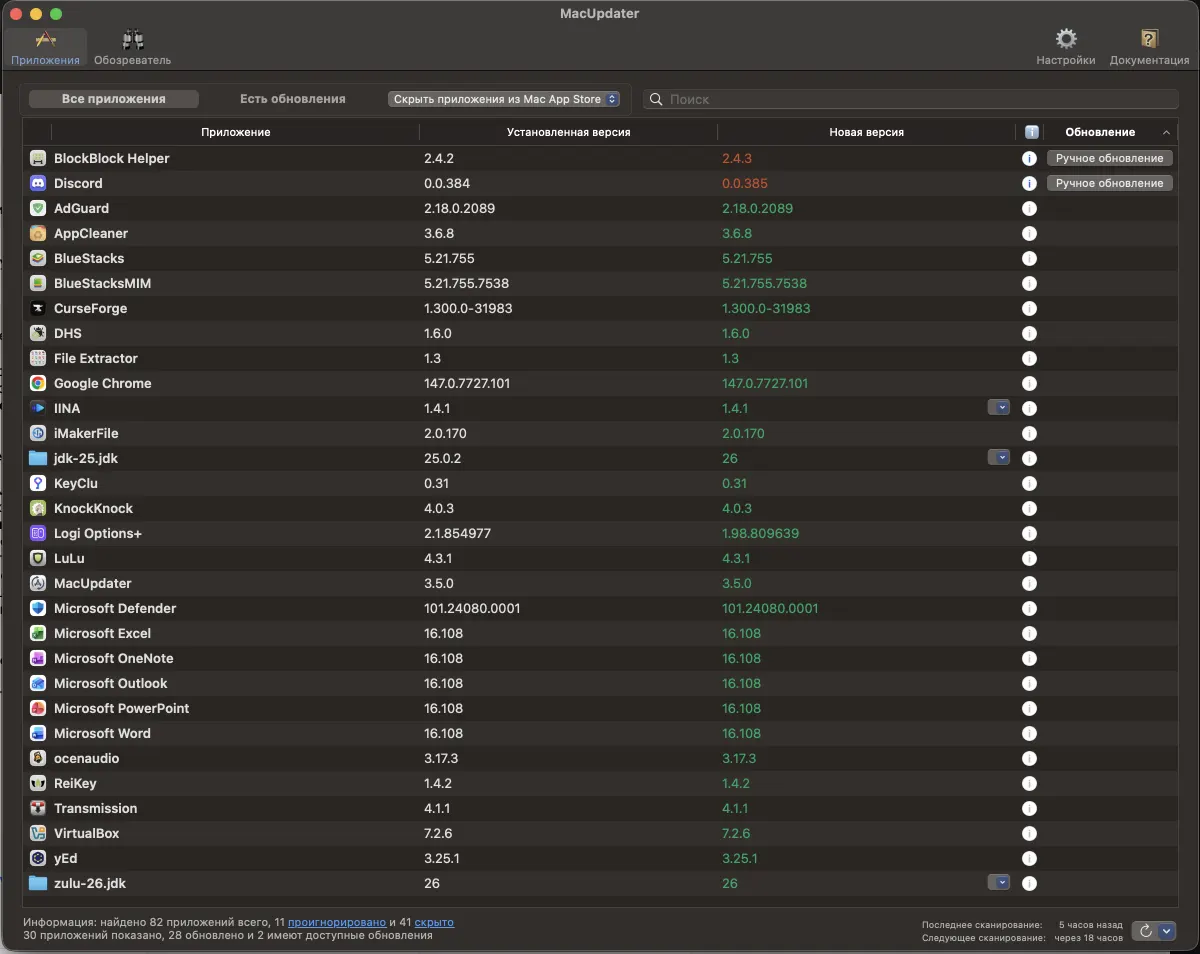1200x954 pixels.
Task: Click installed version 2.1.854977 cell
Action: (x=457, y=533)
